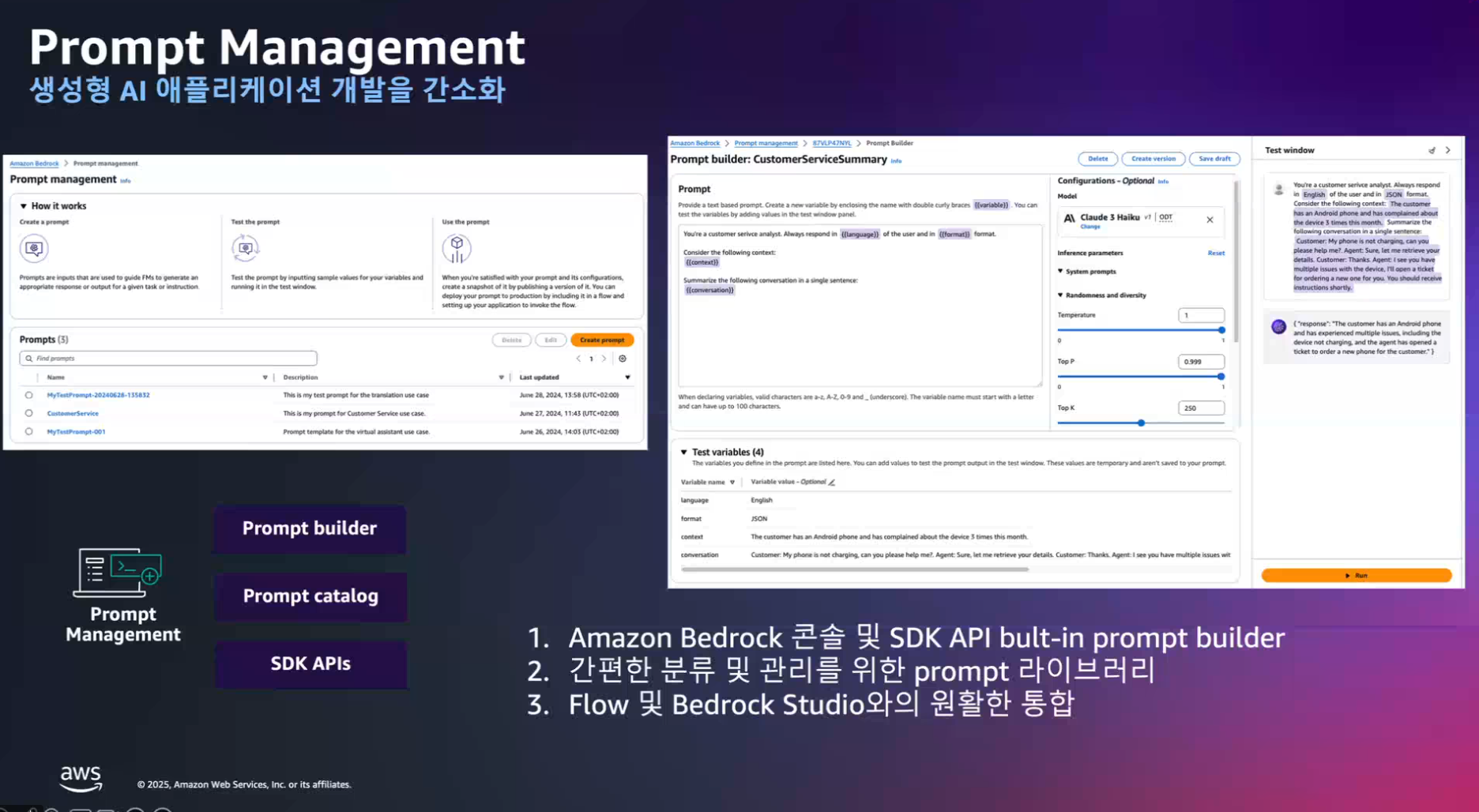Sort prompts by Name column arrow
The image size is (1479, 812).
tap(265, 378)
